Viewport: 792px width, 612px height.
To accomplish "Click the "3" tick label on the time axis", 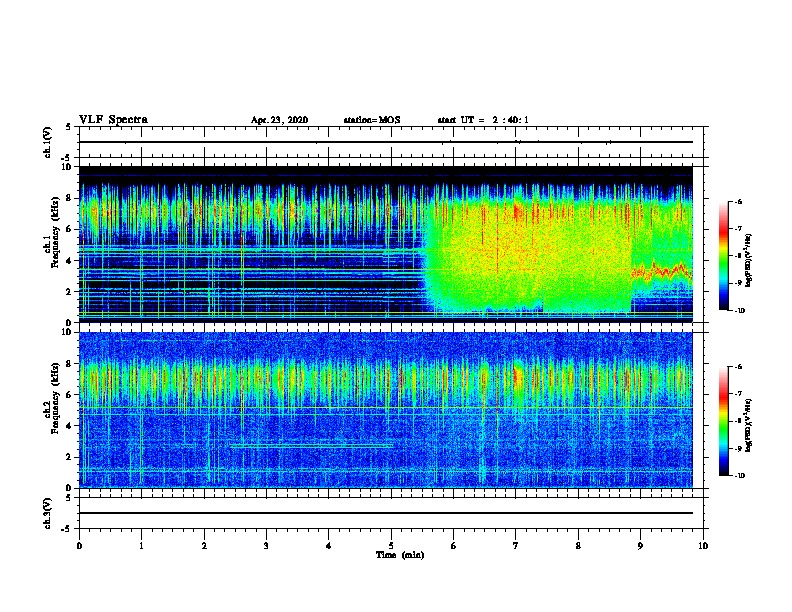I will (x=266, y=546).
